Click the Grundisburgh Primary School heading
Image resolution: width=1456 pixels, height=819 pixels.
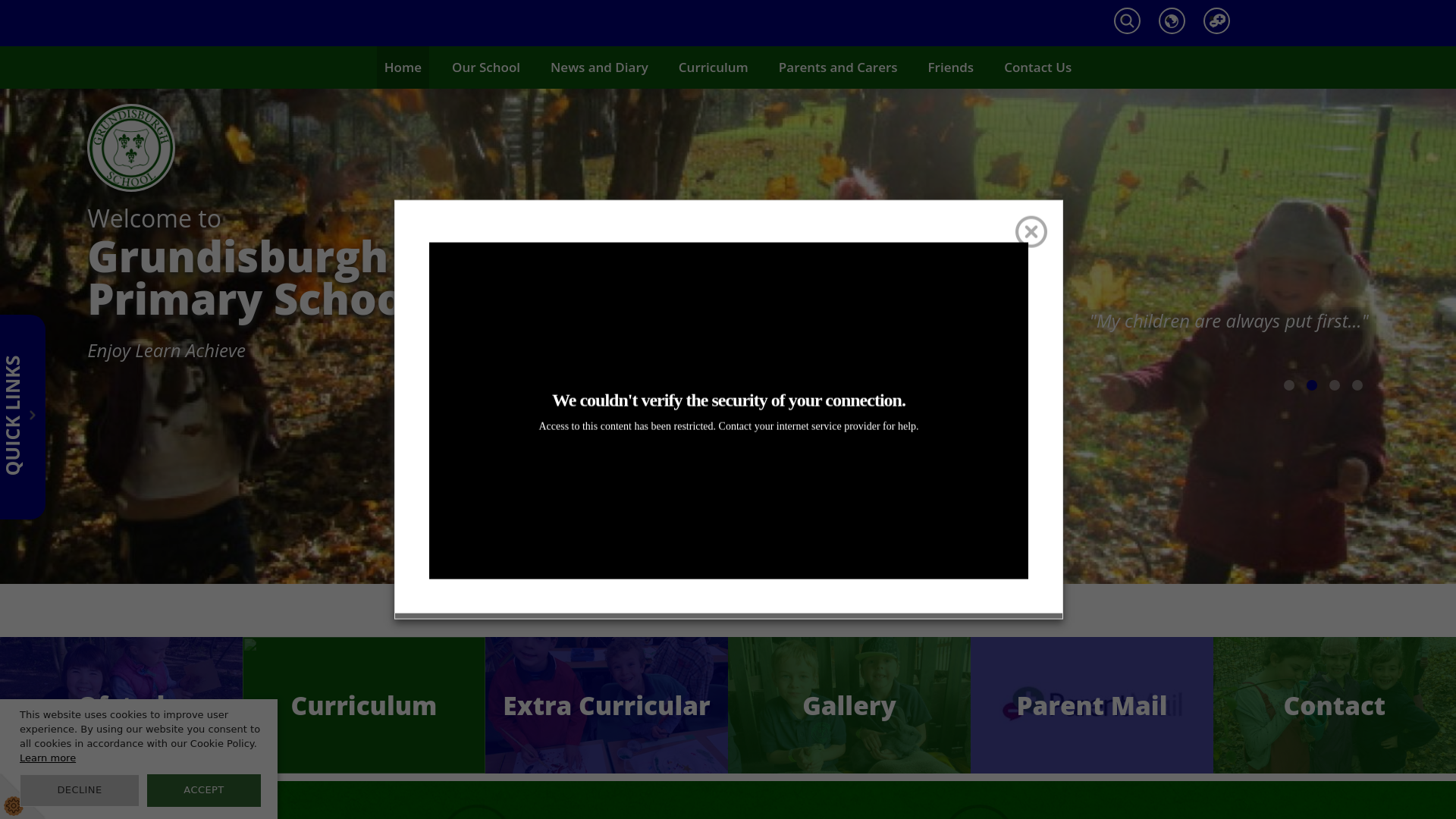[x=241, y=278]
